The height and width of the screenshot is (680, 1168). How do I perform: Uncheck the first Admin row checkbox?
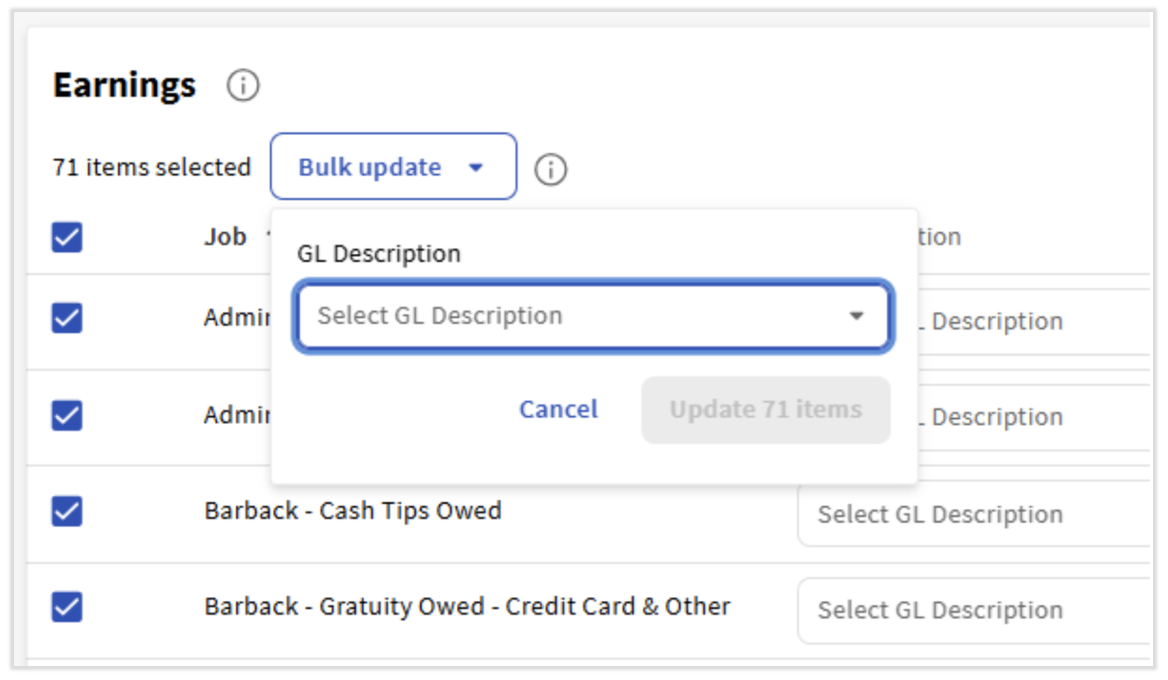[67, 319]
